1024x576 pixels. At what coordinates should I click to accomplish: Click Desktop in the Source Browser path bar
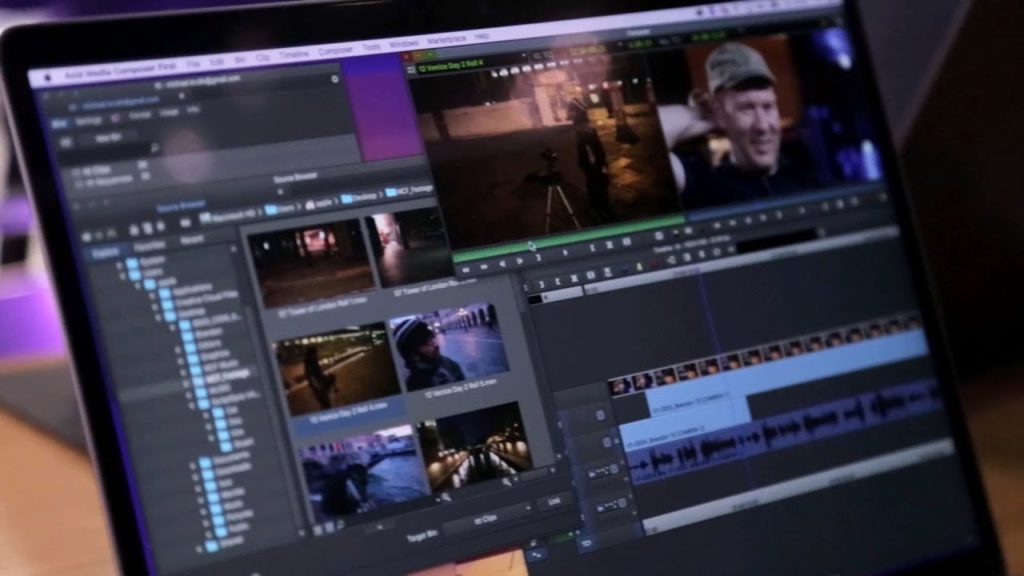point(359,197)
